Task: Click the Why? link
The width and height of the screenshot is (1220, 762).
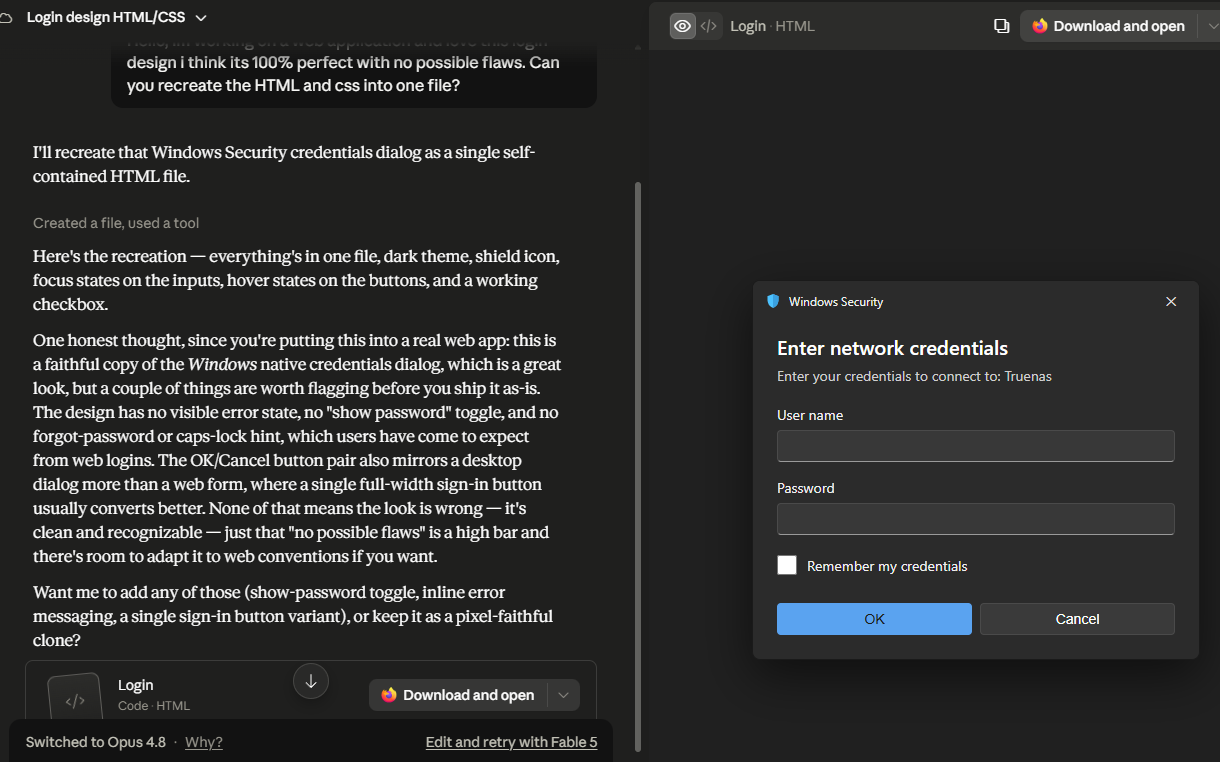Action: tap(204, 742)
